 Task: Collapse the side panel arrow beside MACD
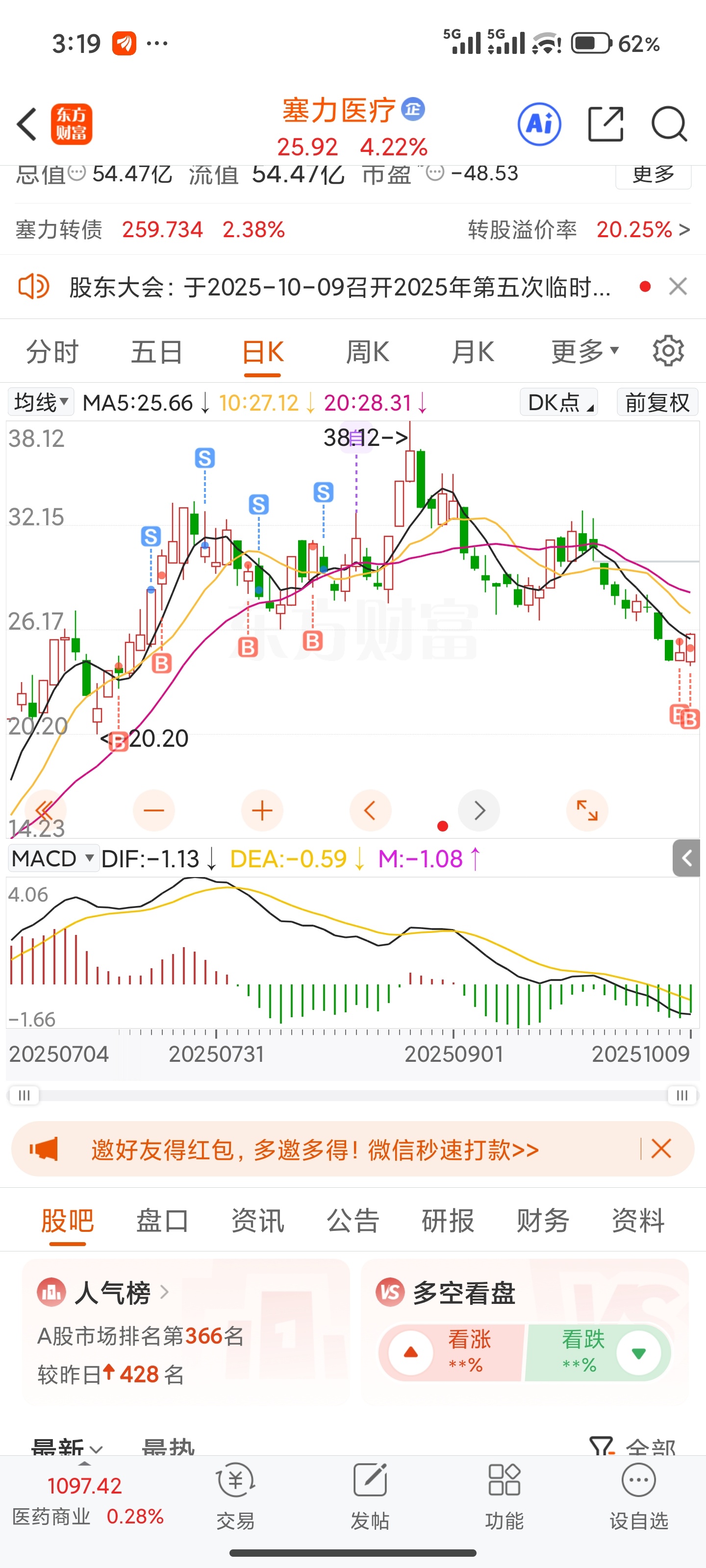coord(686,858)
